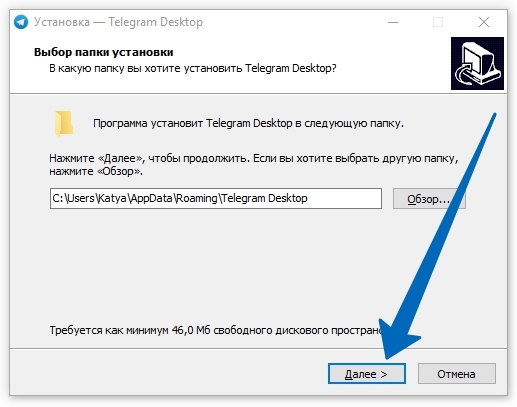Continue installation with Далее button
The image size is (517, 407).
click(367, 374)
